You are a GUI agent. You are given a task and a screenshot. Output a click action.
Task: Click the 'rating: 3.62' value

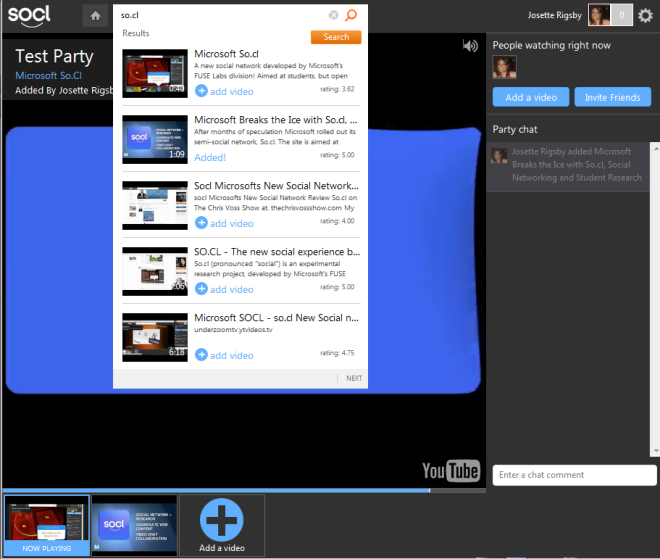click(337, 89)
